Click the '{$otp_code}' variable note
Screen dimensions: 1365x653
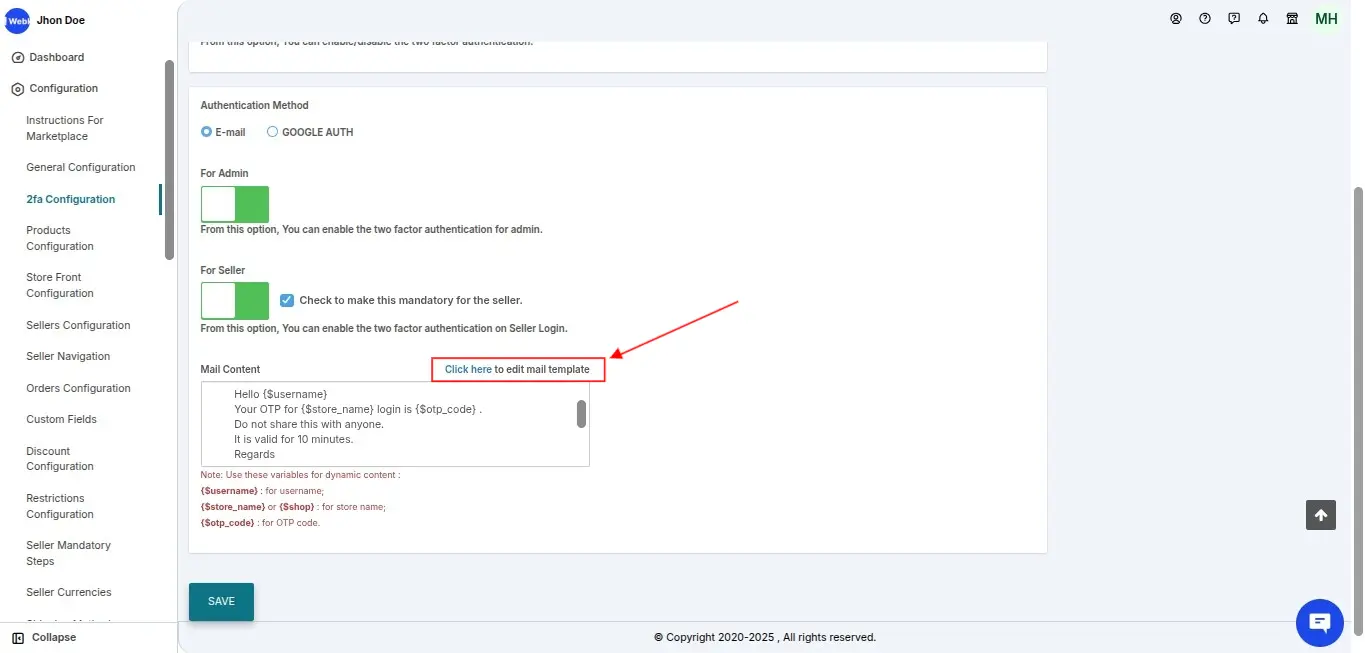(228, 523)
